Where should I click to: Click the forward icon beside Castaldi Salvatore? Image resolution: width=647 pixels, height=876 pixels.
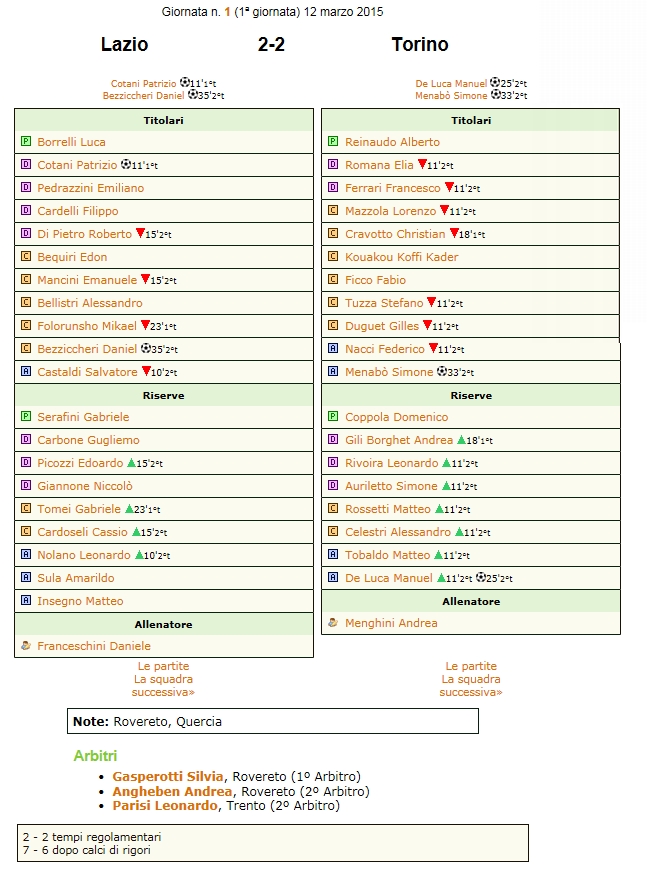click(26, 372)
